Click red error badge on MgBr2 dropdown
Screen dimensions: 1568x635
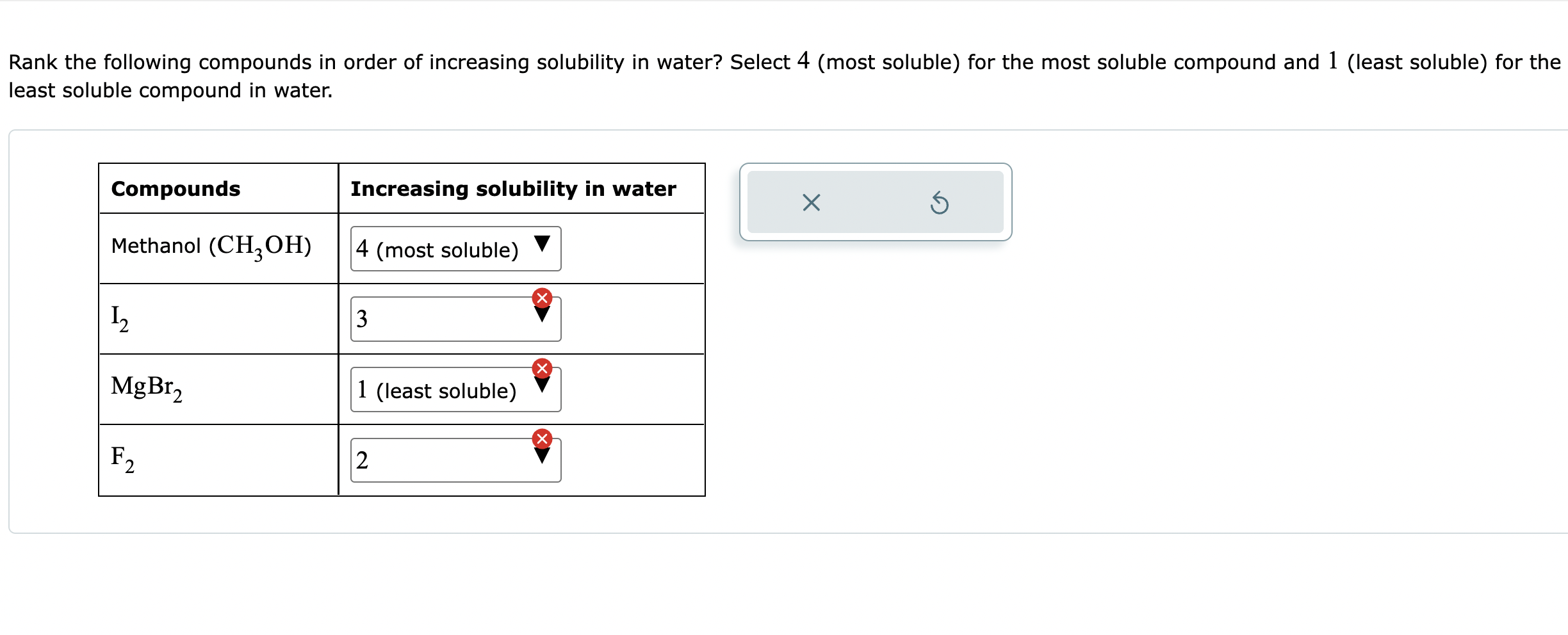(542, 368)
